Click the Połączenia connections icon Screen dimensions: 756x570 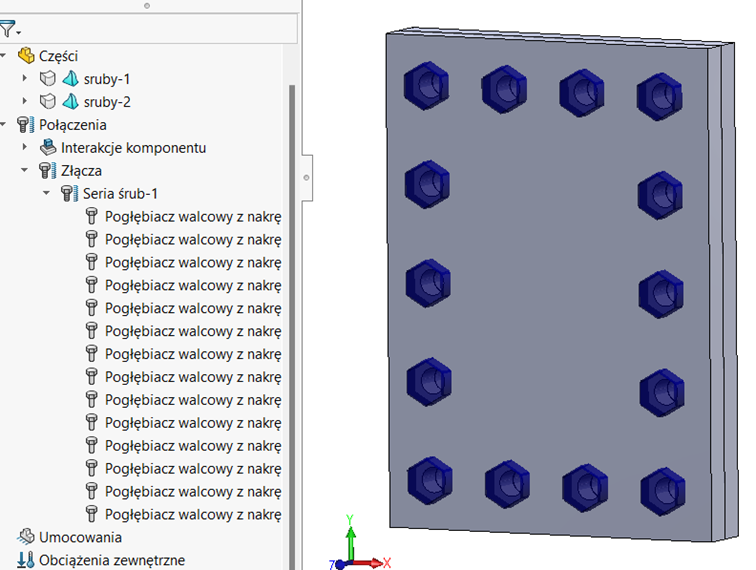point(26,124)
